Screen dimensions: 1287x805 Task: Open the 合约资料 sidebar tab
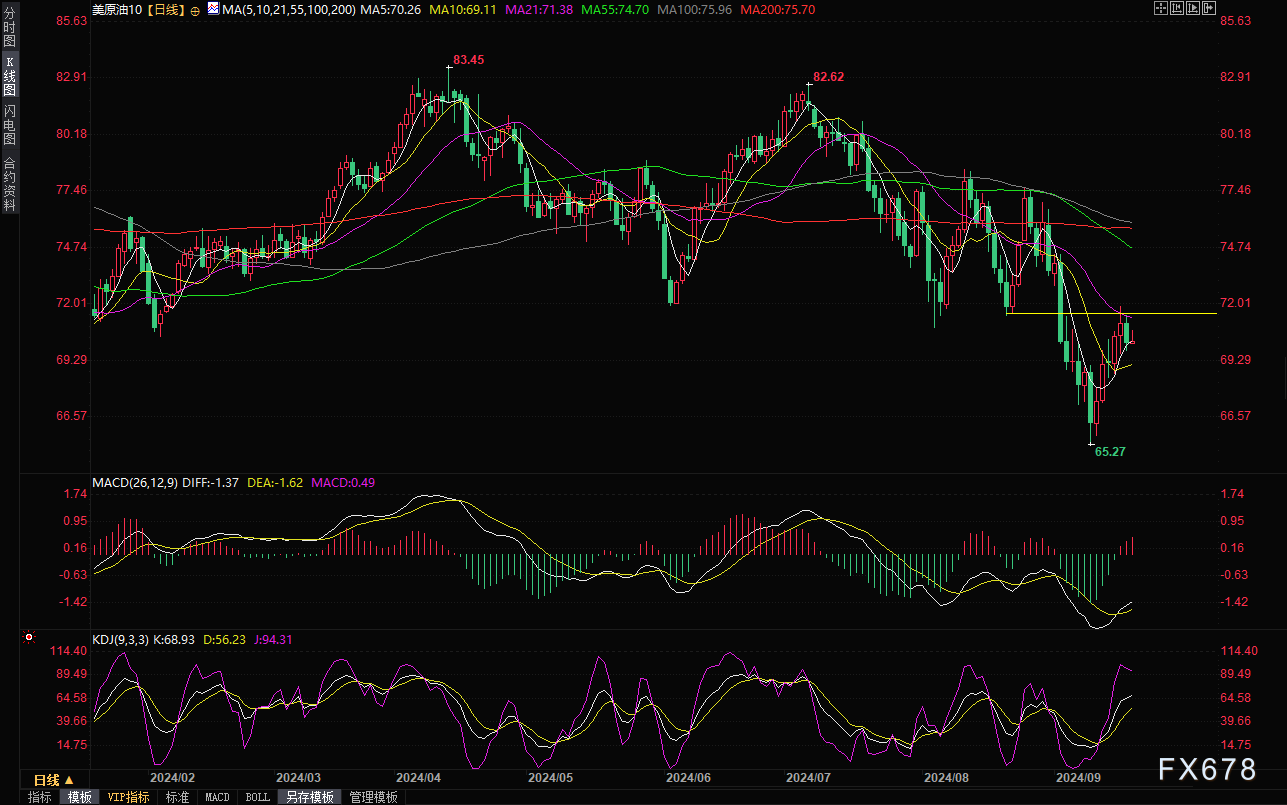10,183
